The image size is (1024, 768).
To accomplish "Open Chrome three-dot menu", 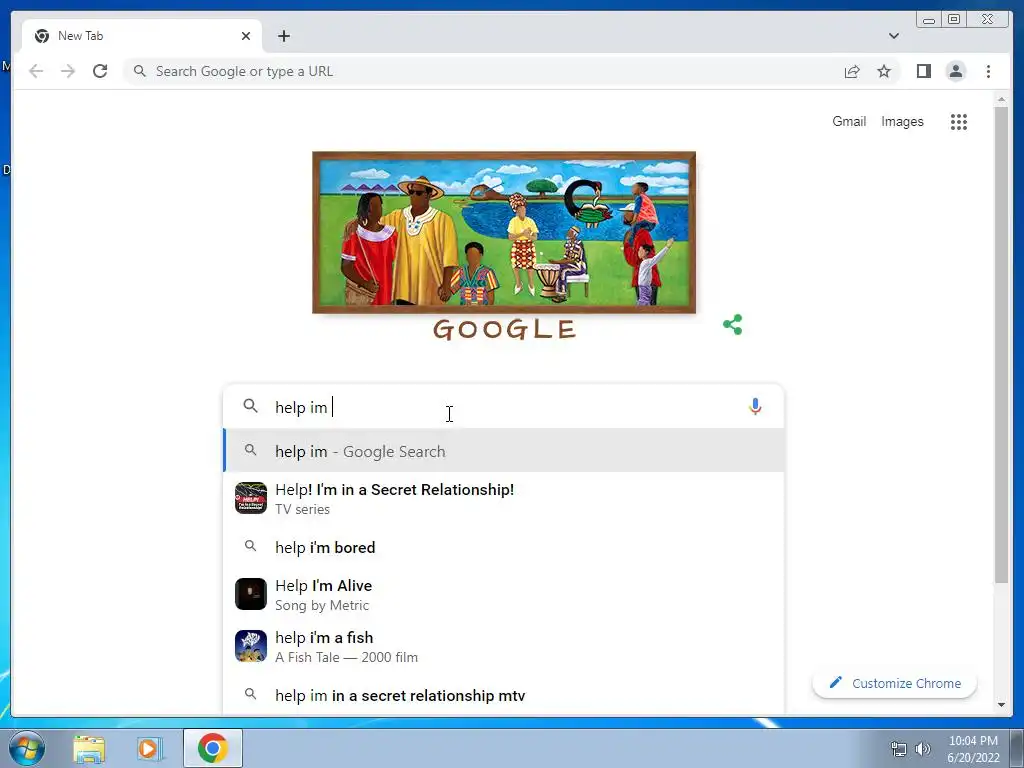I will coord(988,71).
